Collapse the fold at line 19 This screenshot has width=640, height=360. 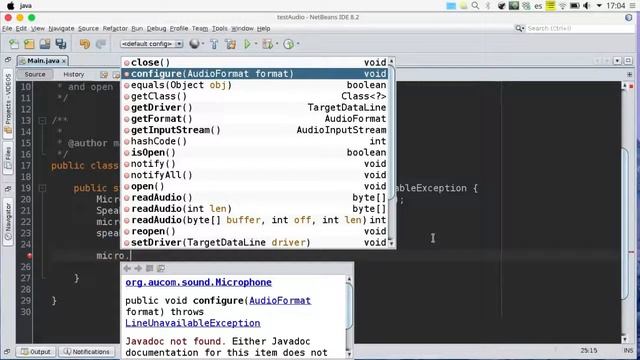[x=42, y=188]
